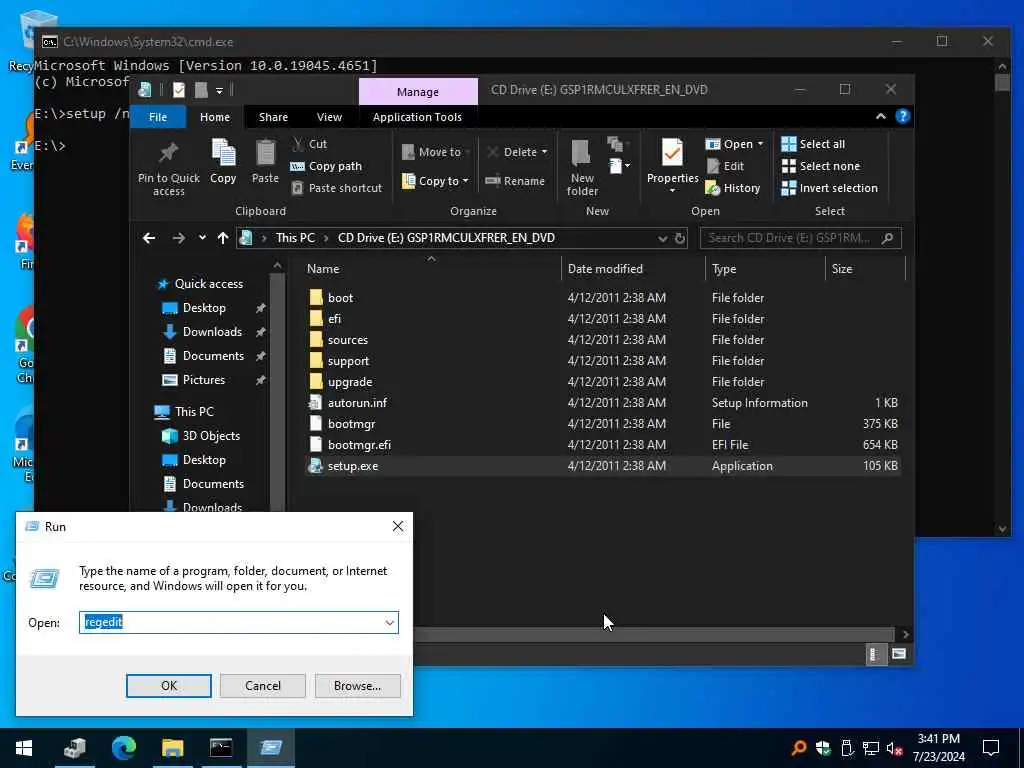Screen dimensions: 1024x768
Task: Click the Date modified column header
Action: point(633,268)
